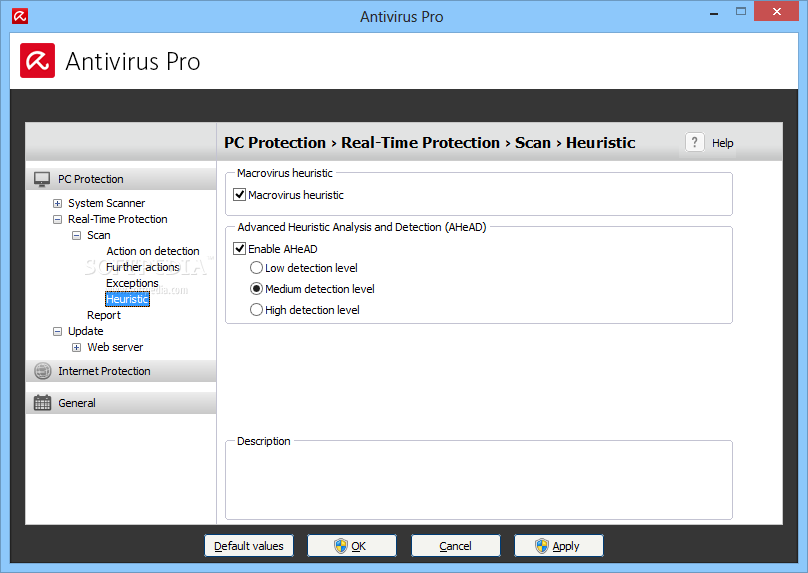
Task: Collapse the Scan tree node
Action: point(76,235)
